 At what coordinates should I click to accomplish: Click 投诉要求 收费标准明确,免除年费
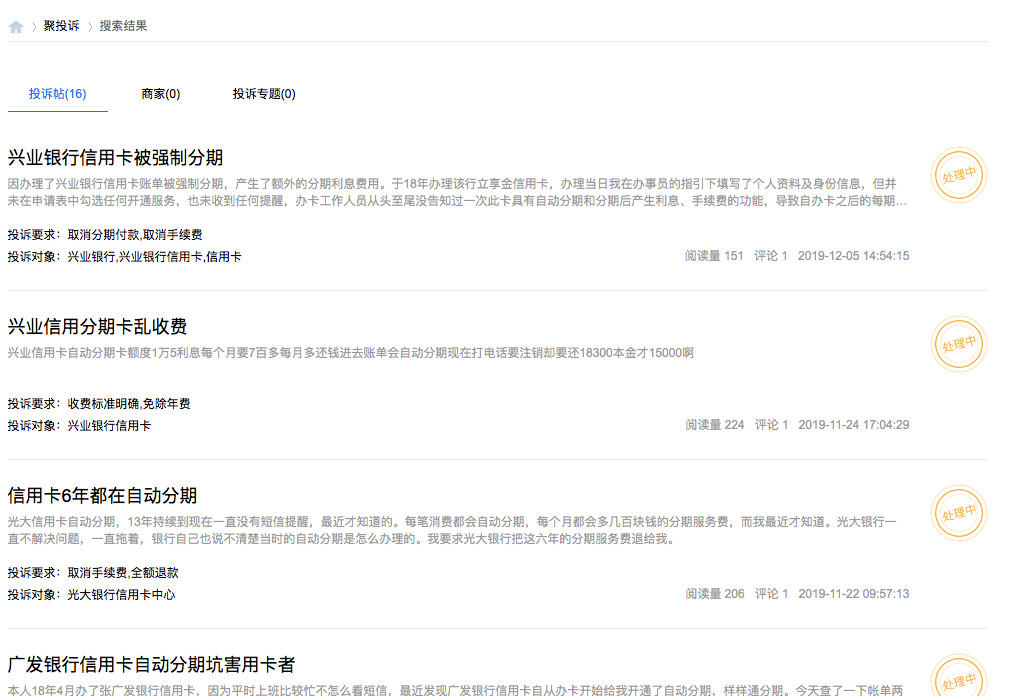99,404
